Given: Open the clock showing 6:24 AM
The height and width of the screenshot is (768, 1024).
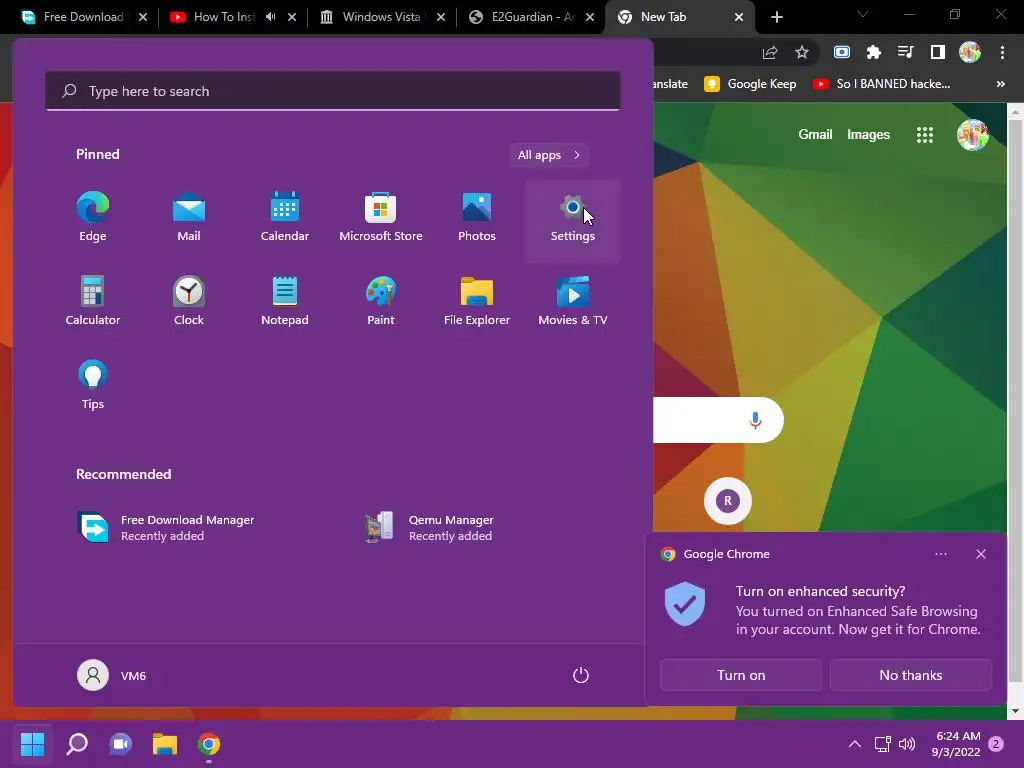Looking at the screenshot, I should [957, 744].
